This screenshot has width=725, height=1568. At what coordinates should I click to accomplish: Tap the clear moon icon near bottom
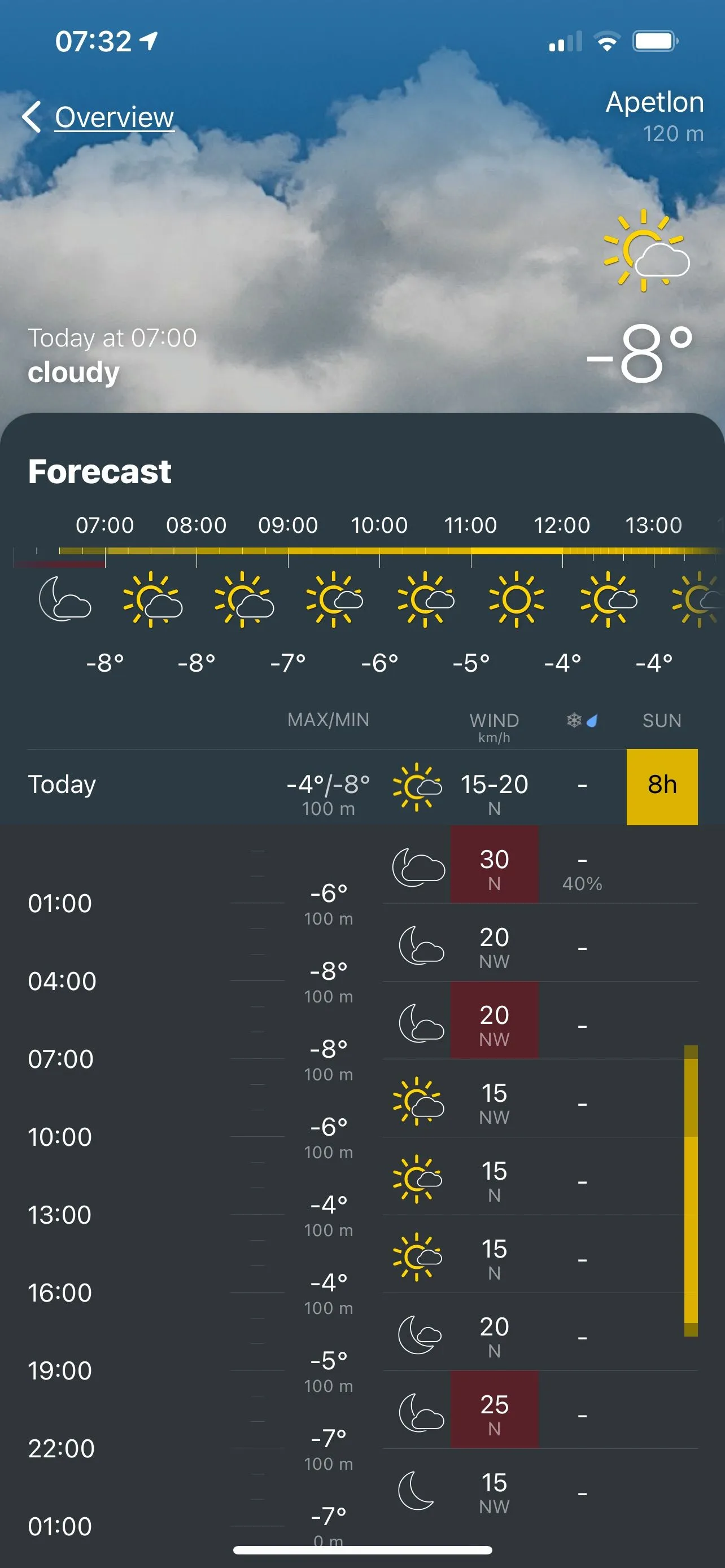[416, 1490]
